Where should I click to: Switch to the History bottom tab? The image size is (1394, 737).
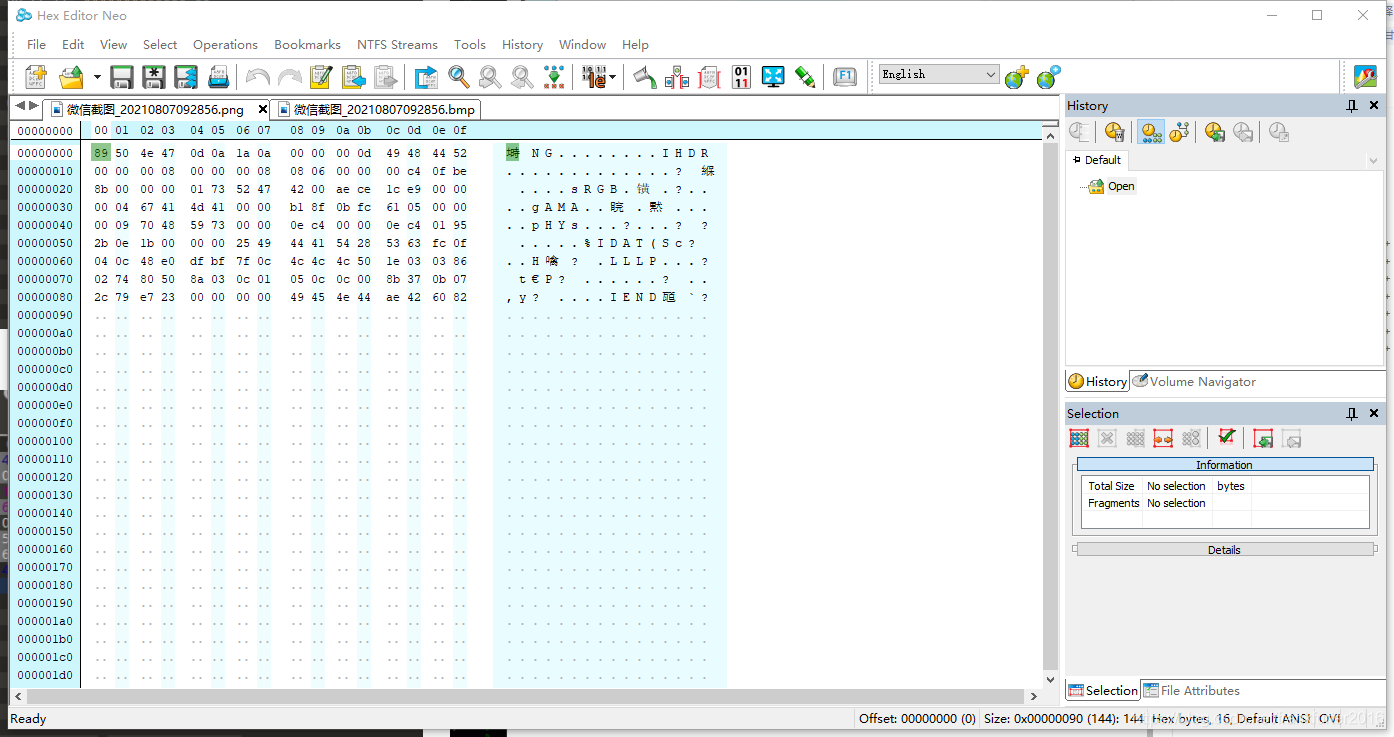pyautogui.click(x=1097, y=381)
